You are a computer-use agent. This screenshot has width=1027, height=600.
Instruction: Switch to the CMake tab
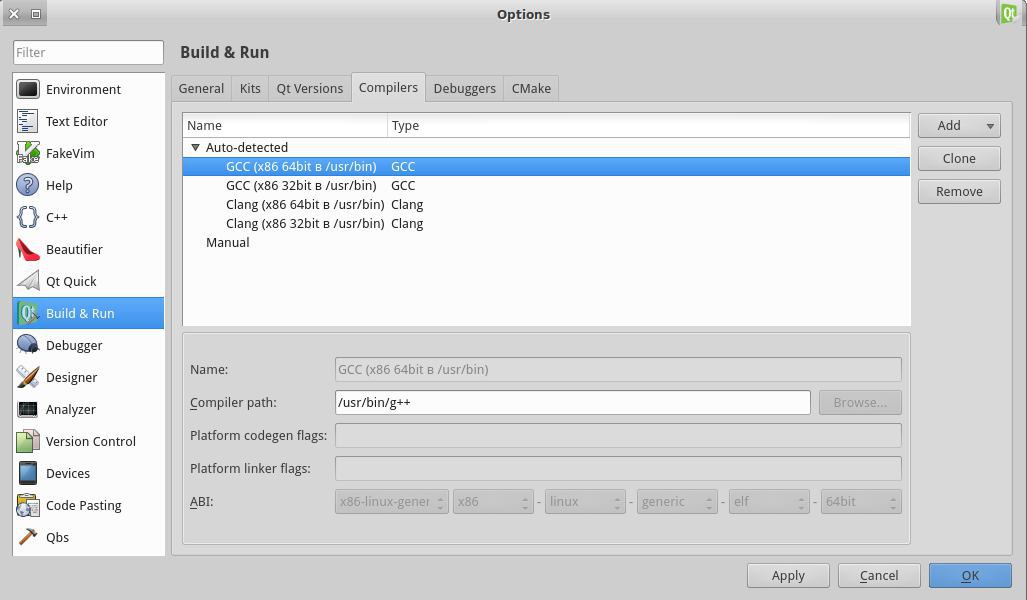(x=531, y=88)
